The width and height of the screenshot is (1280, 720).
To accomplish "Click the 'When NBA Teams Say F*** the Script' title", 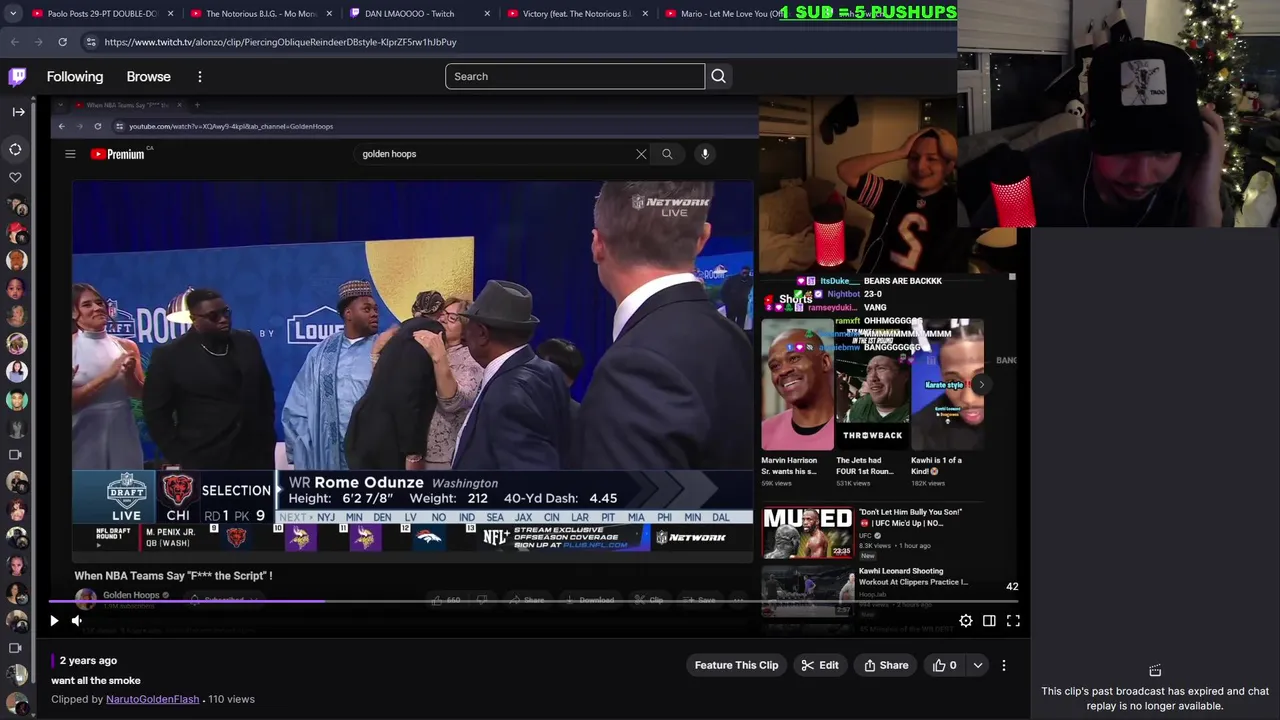I will [x=173, y=576].
